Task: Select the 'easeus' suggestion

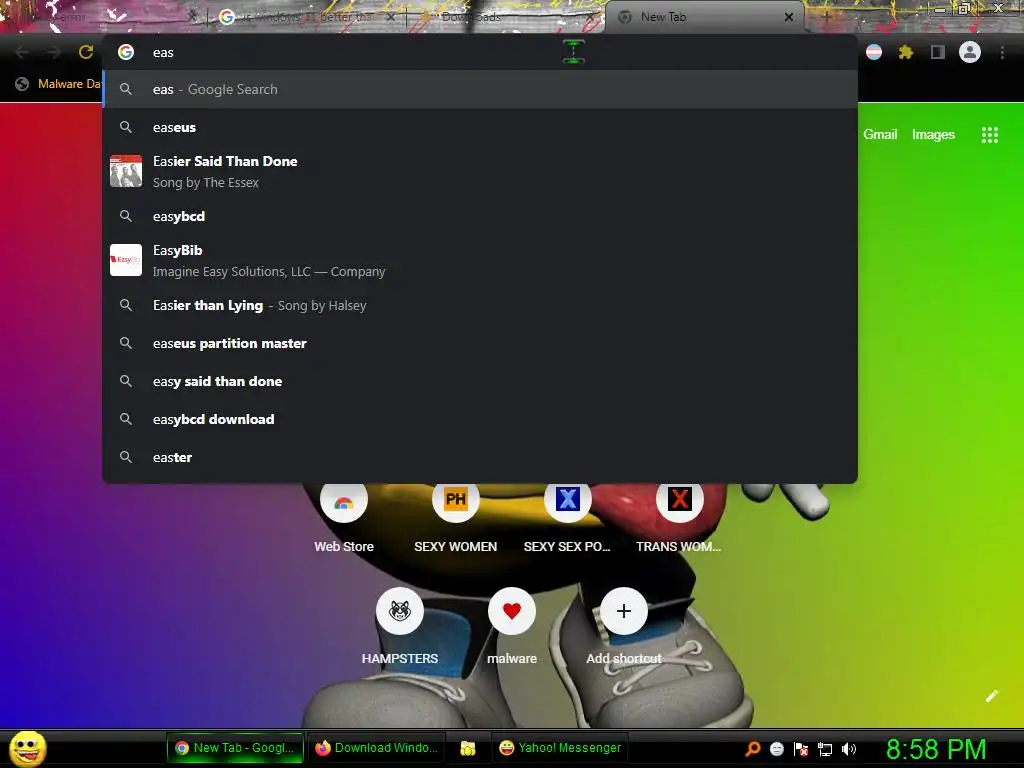Action: pos(480,127)
